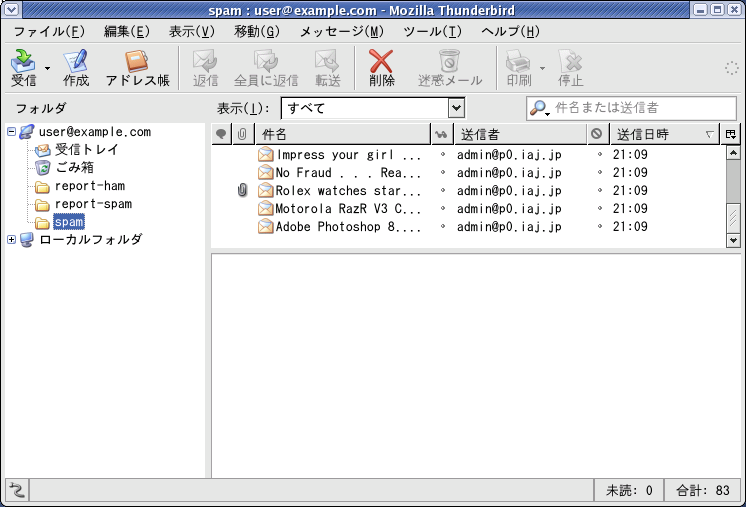Open the ツール(T) menu
This screenshot has height=507, width=746.
[432, 31]
